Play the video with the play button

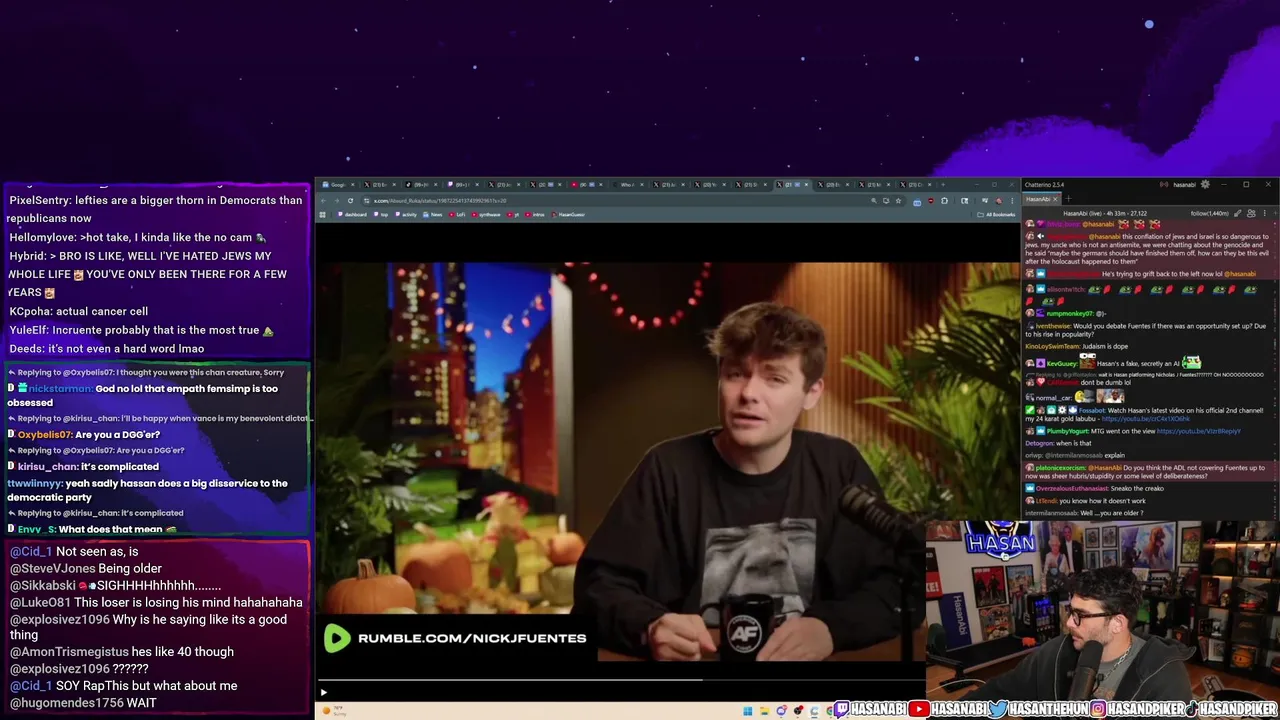(x=323, y=692)
